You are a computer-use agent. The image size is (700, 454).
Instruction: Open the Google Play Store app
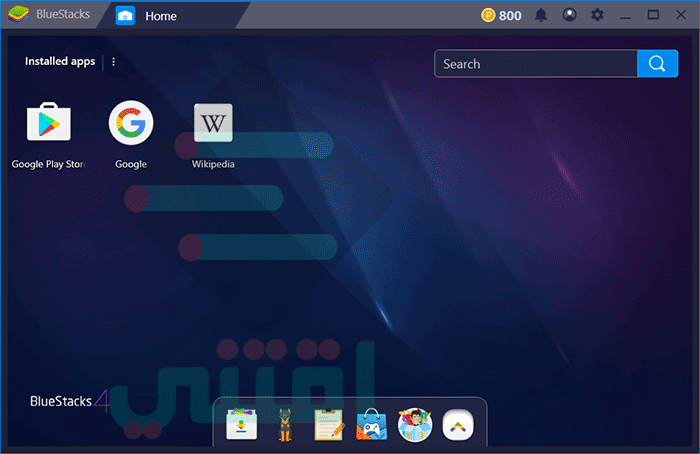point(49,122)
